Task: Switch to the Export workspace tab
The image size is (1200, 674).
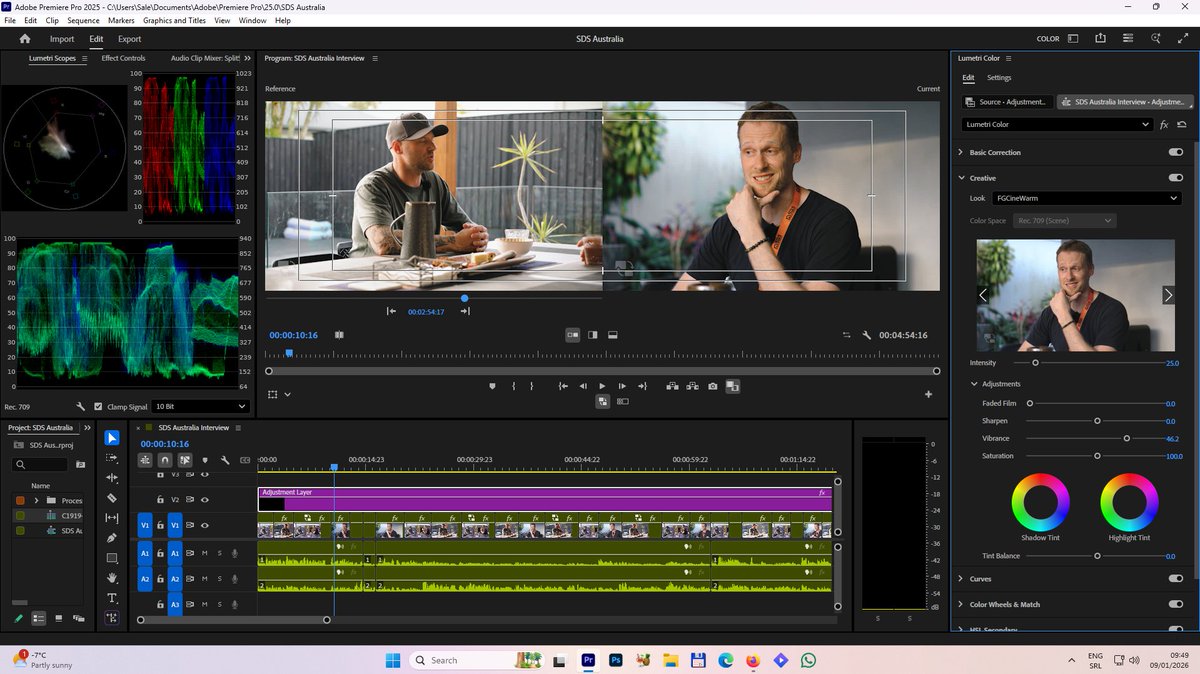Action: 130,39
